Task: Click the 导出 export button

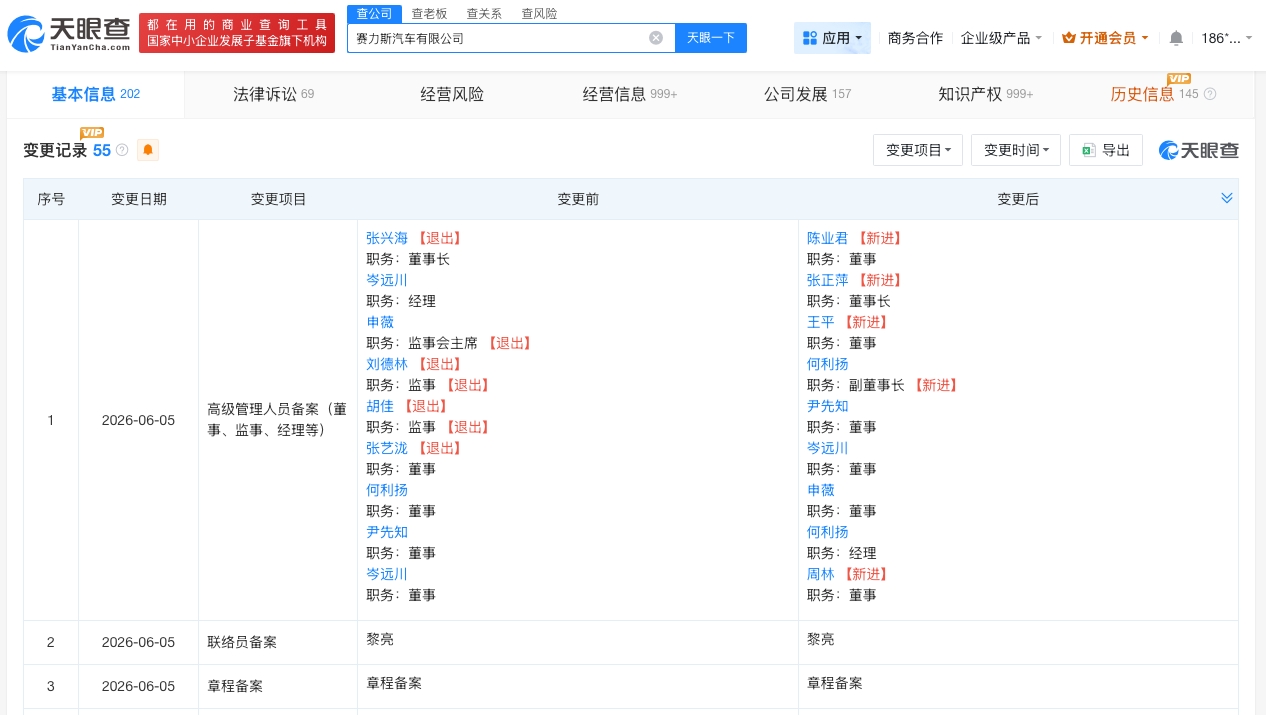Action: 1105,150
